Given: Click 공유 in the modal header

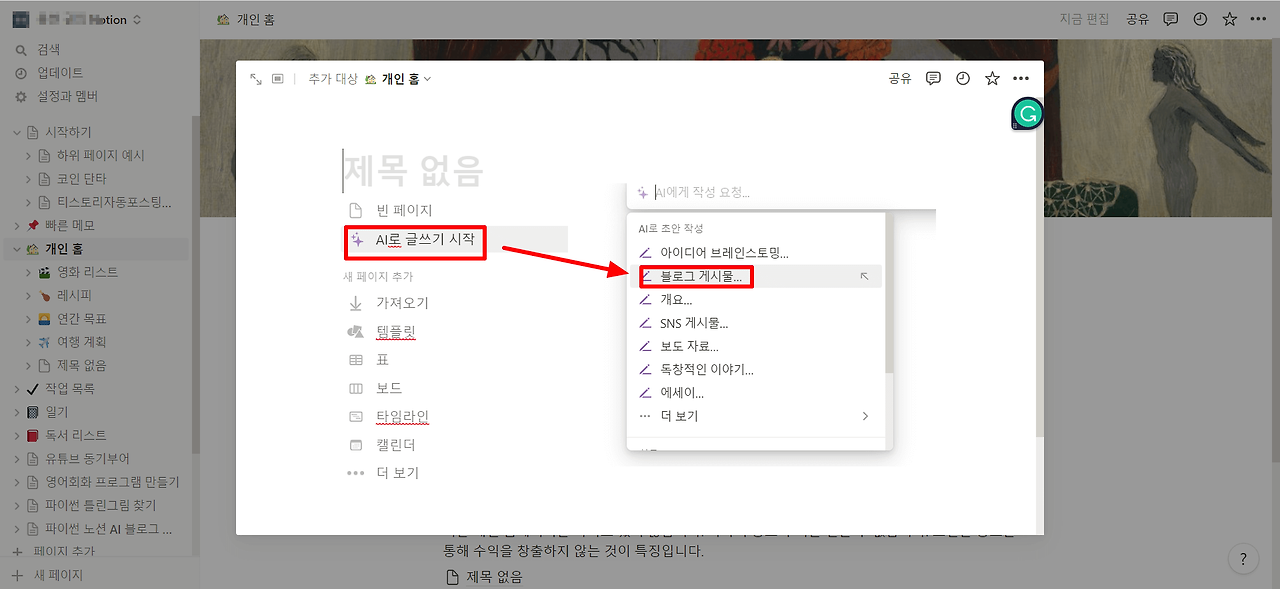Looking at the screenshot, I should pos(900,78).
